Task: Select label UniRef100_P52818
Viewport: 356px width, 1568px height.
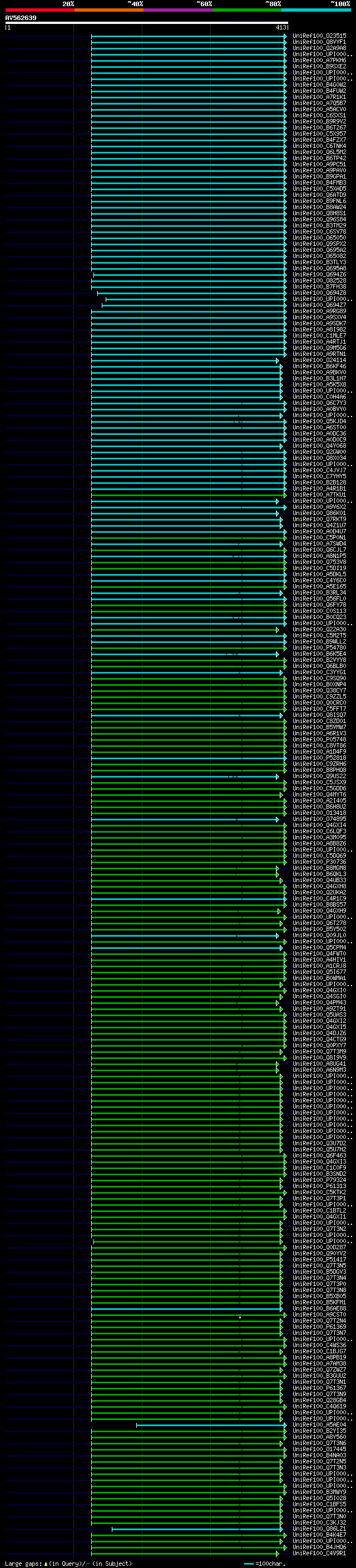Action: tap(319, 758)
